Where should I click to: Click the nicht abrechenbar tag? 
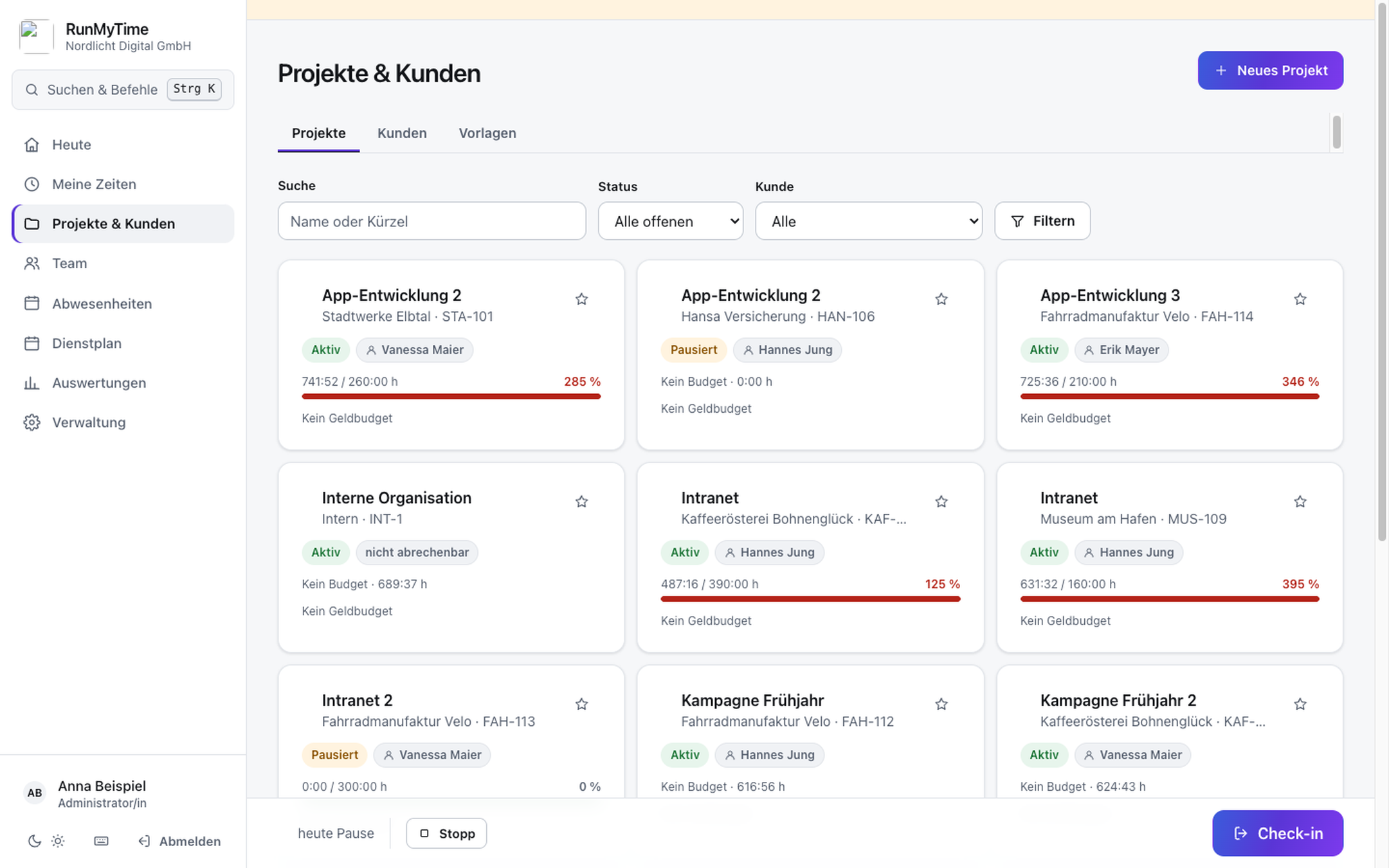click(417, 552)
